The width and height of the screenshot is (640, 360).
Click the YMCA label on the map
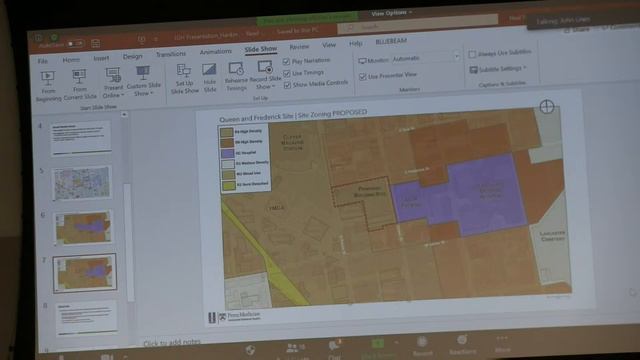coord(276,208)
